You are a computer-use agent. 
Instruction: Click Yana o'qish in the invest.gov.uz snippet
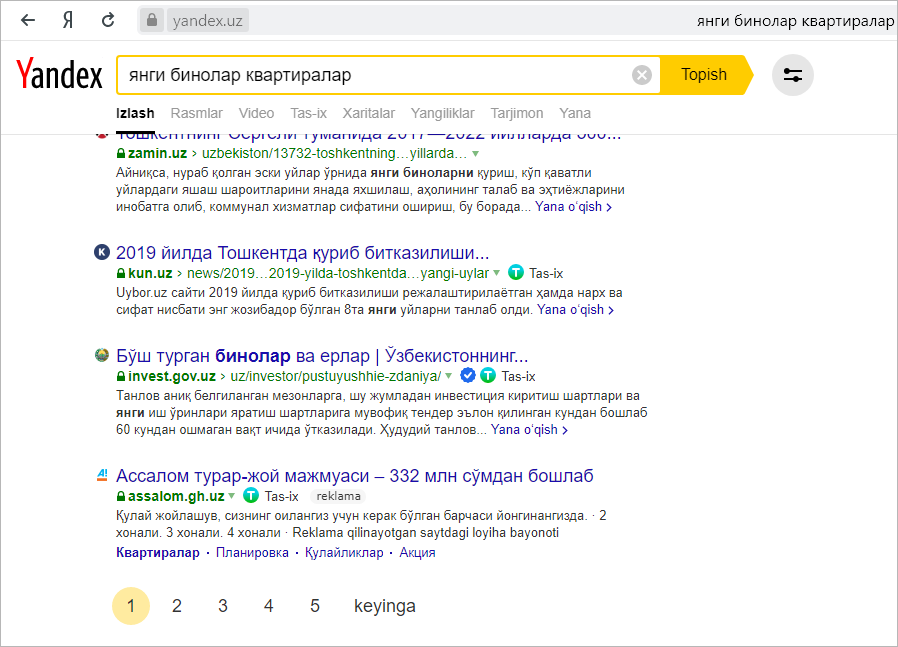coord(529,430)
